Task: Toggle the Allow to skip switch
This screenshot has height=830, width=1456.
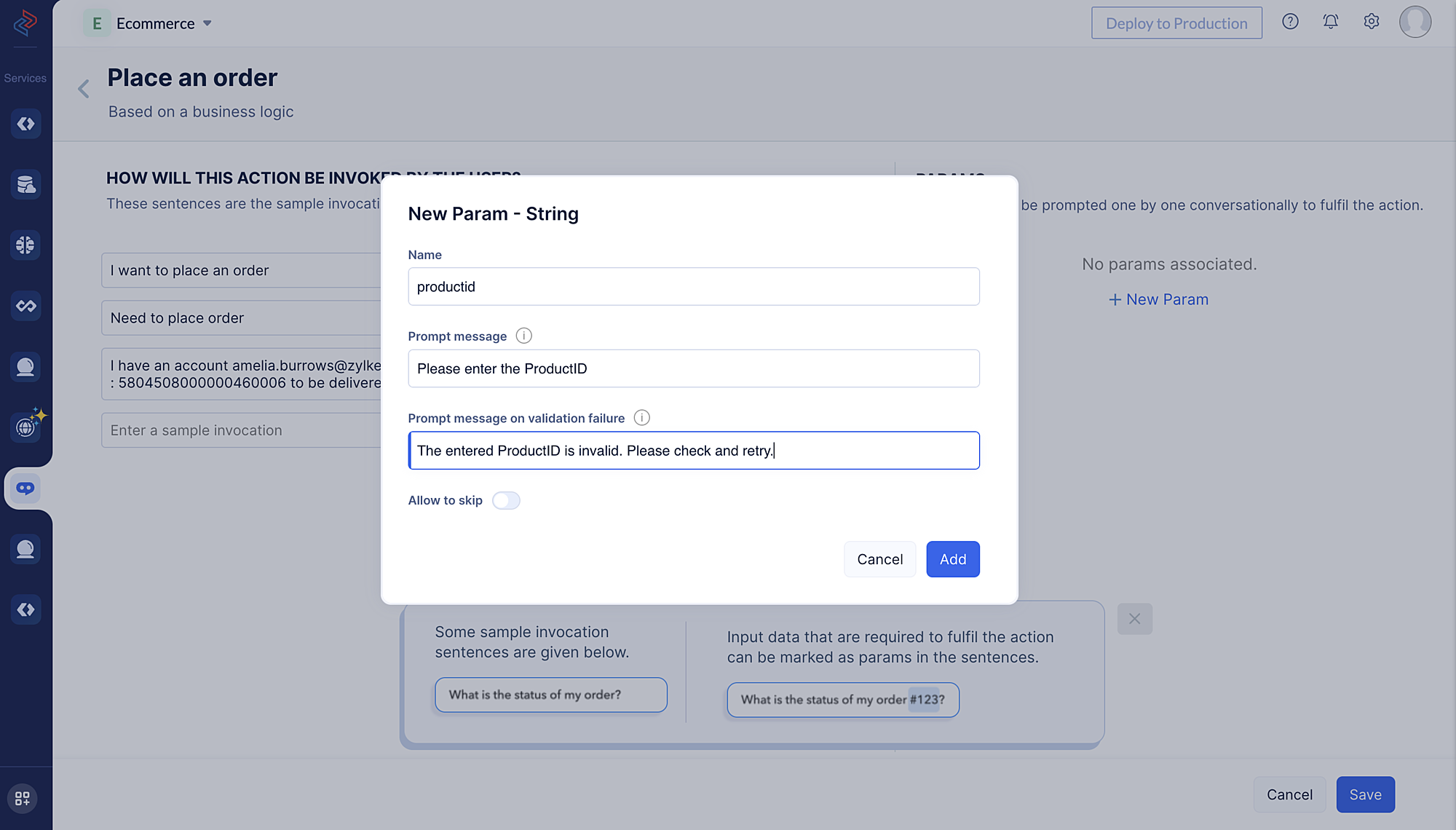Action: (506, 500)
